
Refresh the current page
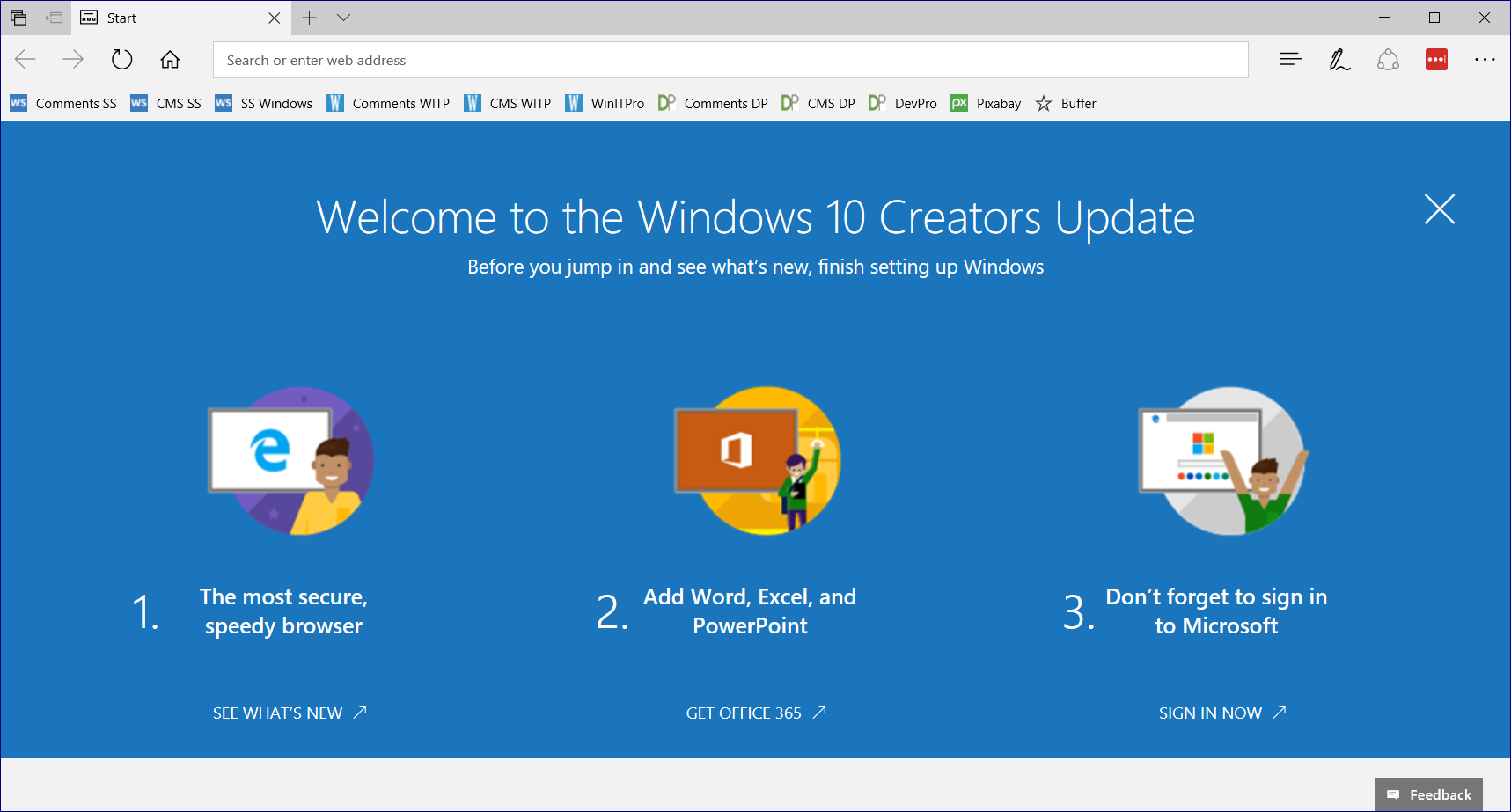coord(121,60)
